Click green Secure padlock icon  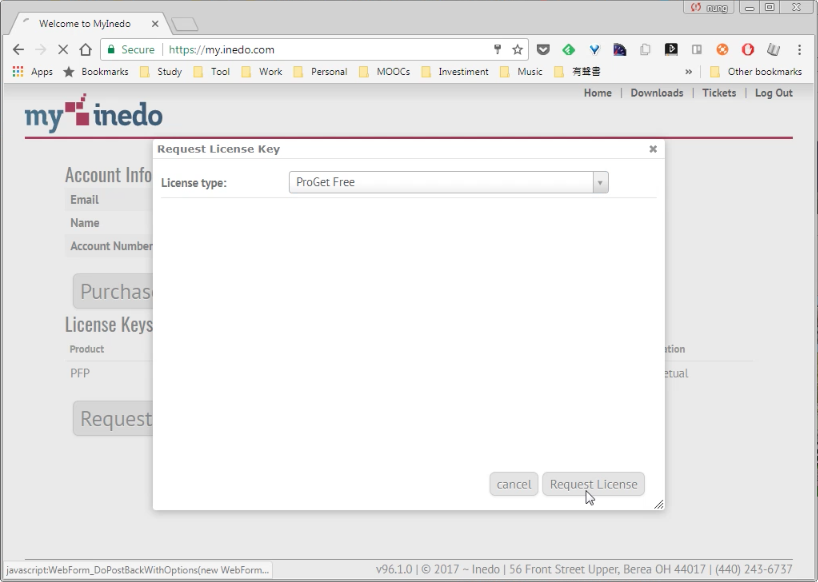click(x=111, y=50)
